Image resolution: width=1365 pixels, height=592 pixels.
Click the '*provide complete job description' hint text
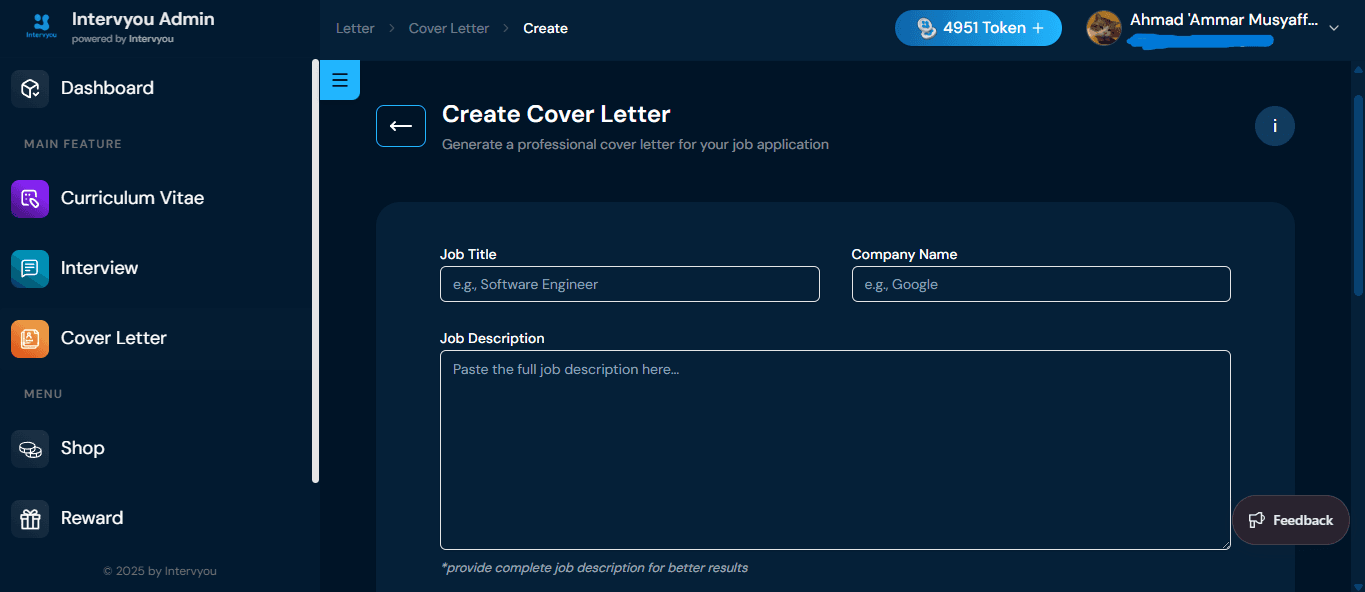coord(594,568)
